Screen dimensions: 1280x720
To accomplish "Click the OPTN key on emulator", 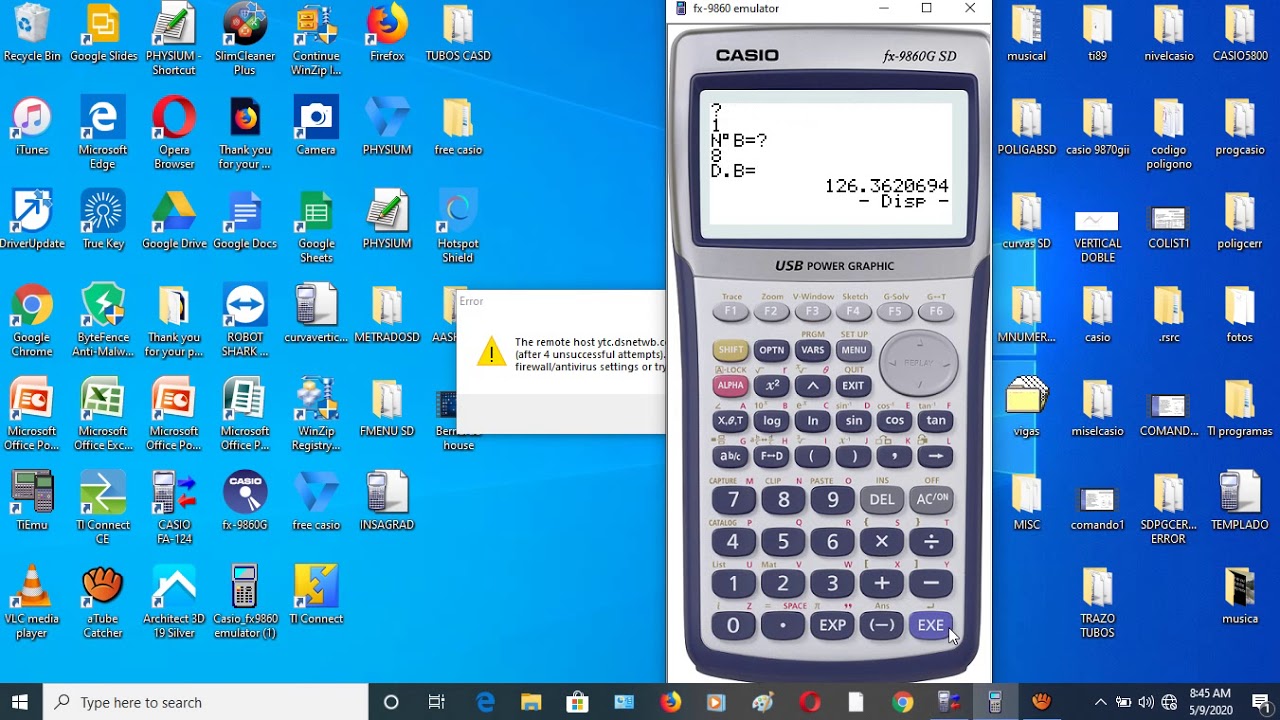I will (771, 350).
